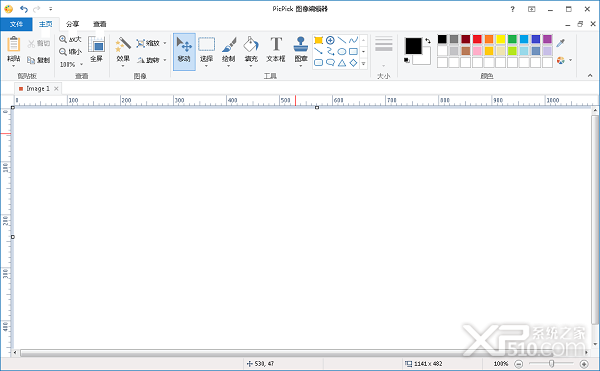Switch to the Share (分享) tab
This screenshot has height=371, width=600.
pos(72,24)
